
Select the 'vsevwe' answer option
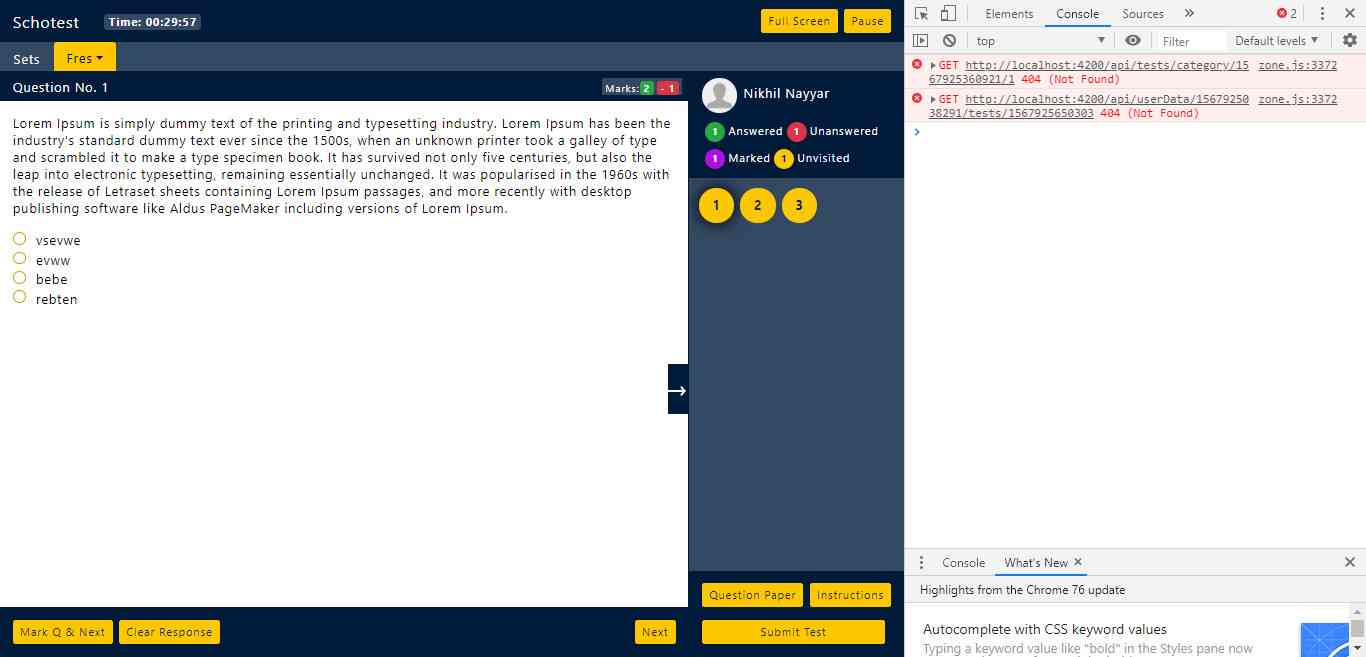click(x=19, y=239)
